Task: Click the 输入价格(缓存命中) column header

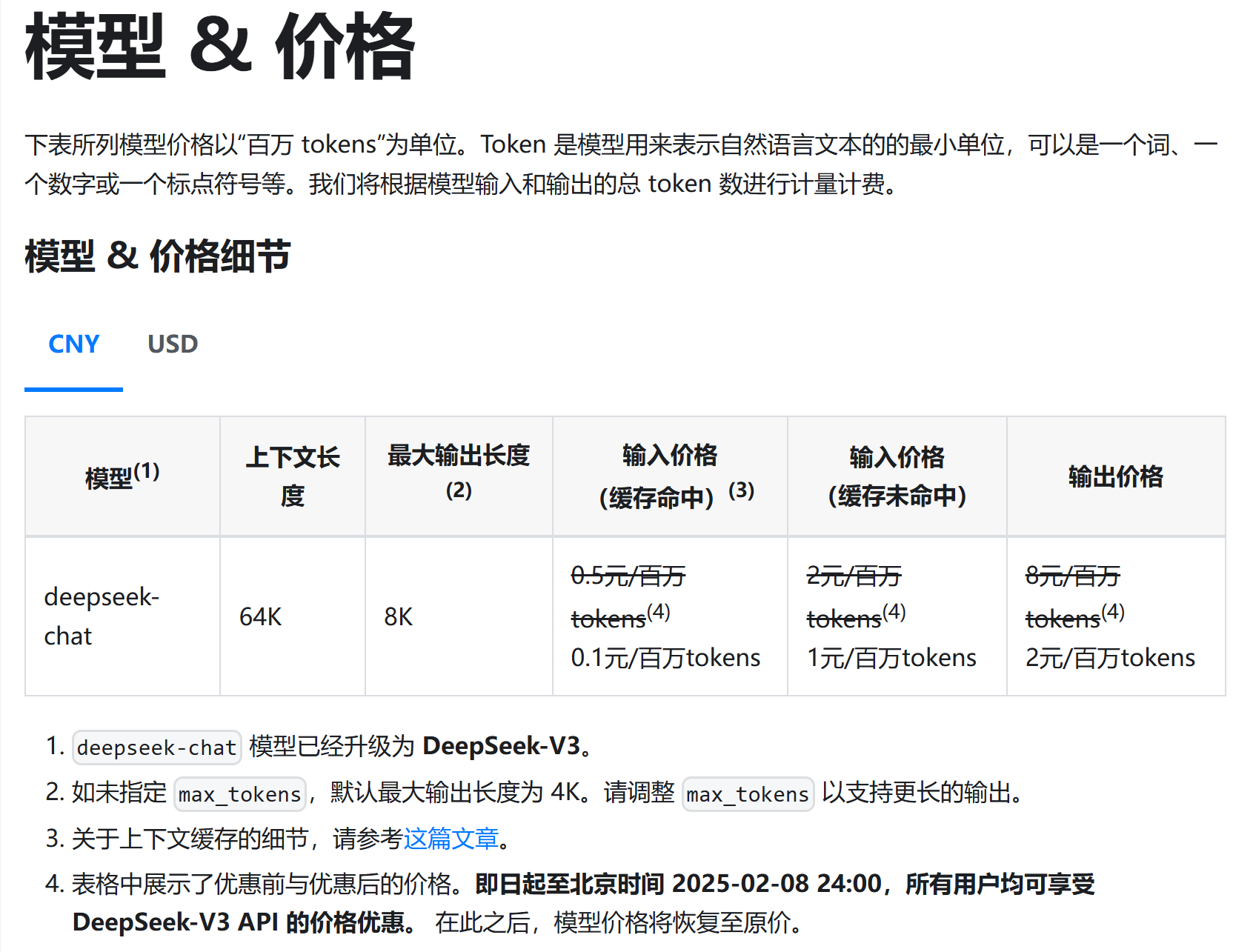Action: point(670,476)
